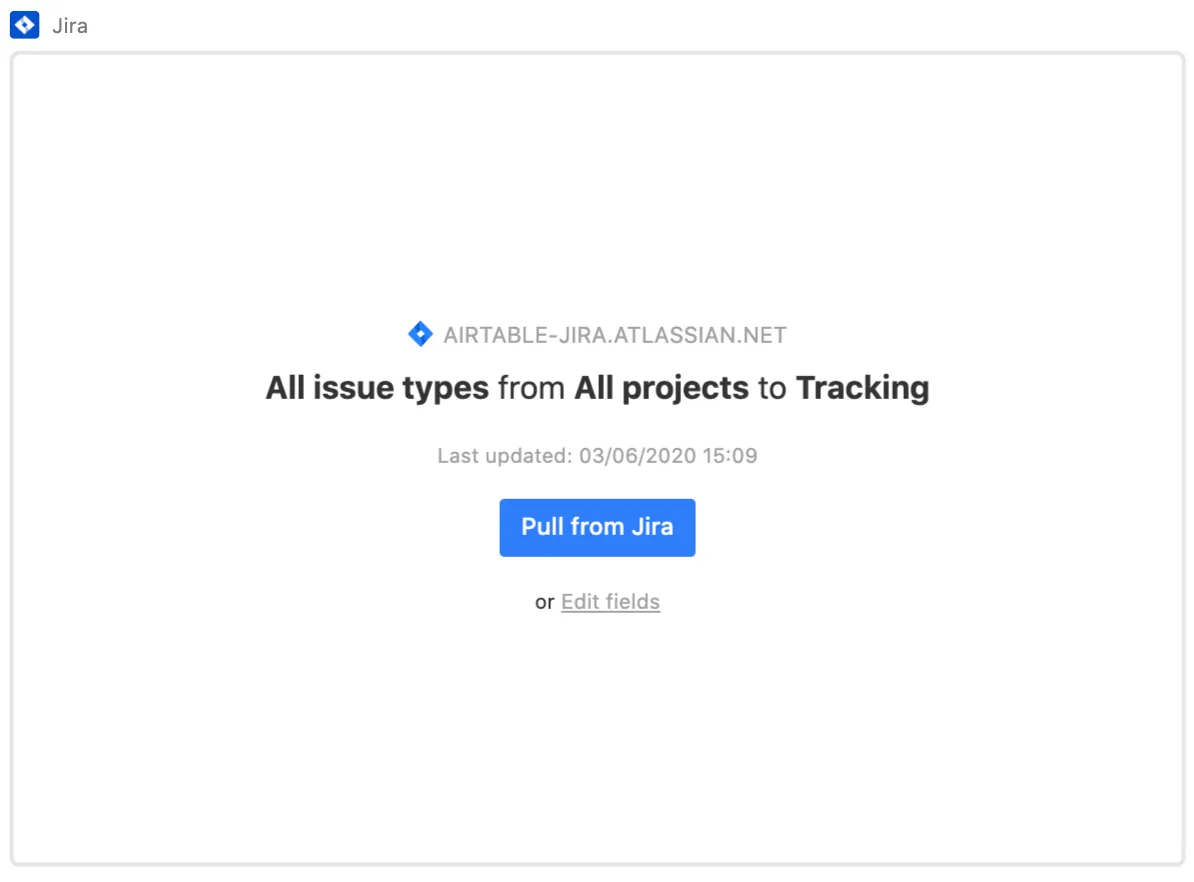Screen dimensions: 1194x882
Task: Click the bold "Tracking" table name
Action: 862,388
